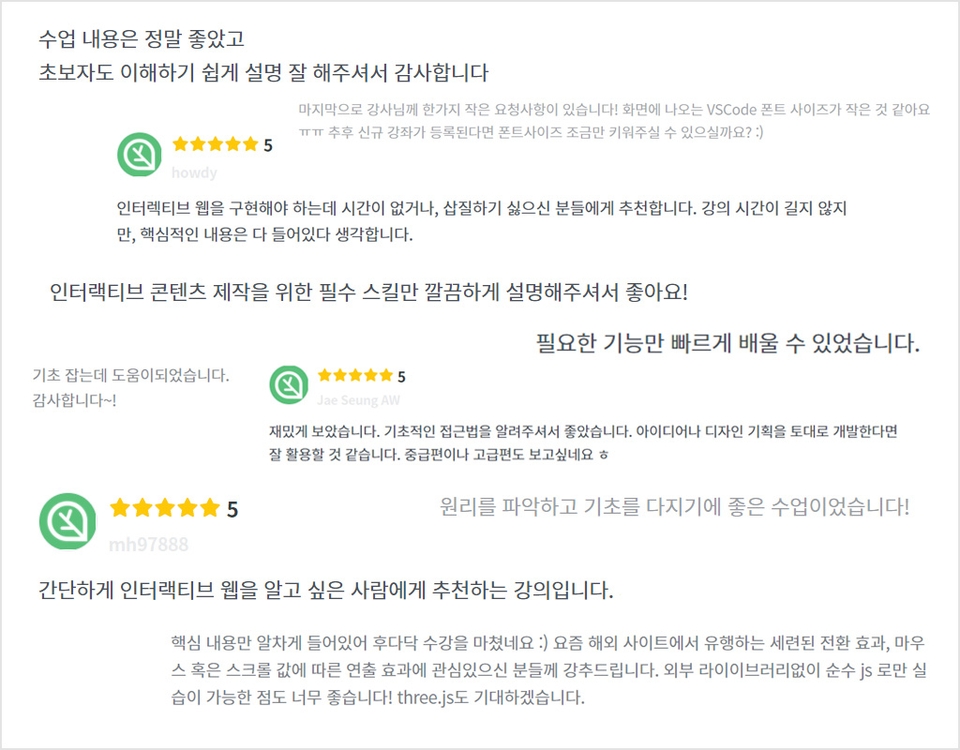
Task: Click the five-star rating beside howdy
Action: (216, 144)
